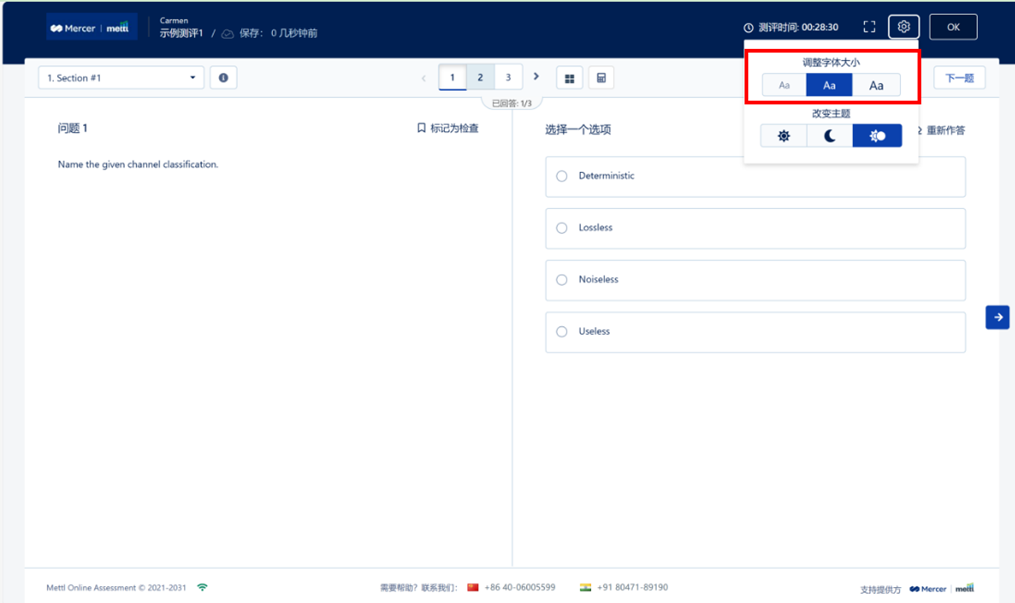Go to previous page chevron in question pager

coord(423,78)
